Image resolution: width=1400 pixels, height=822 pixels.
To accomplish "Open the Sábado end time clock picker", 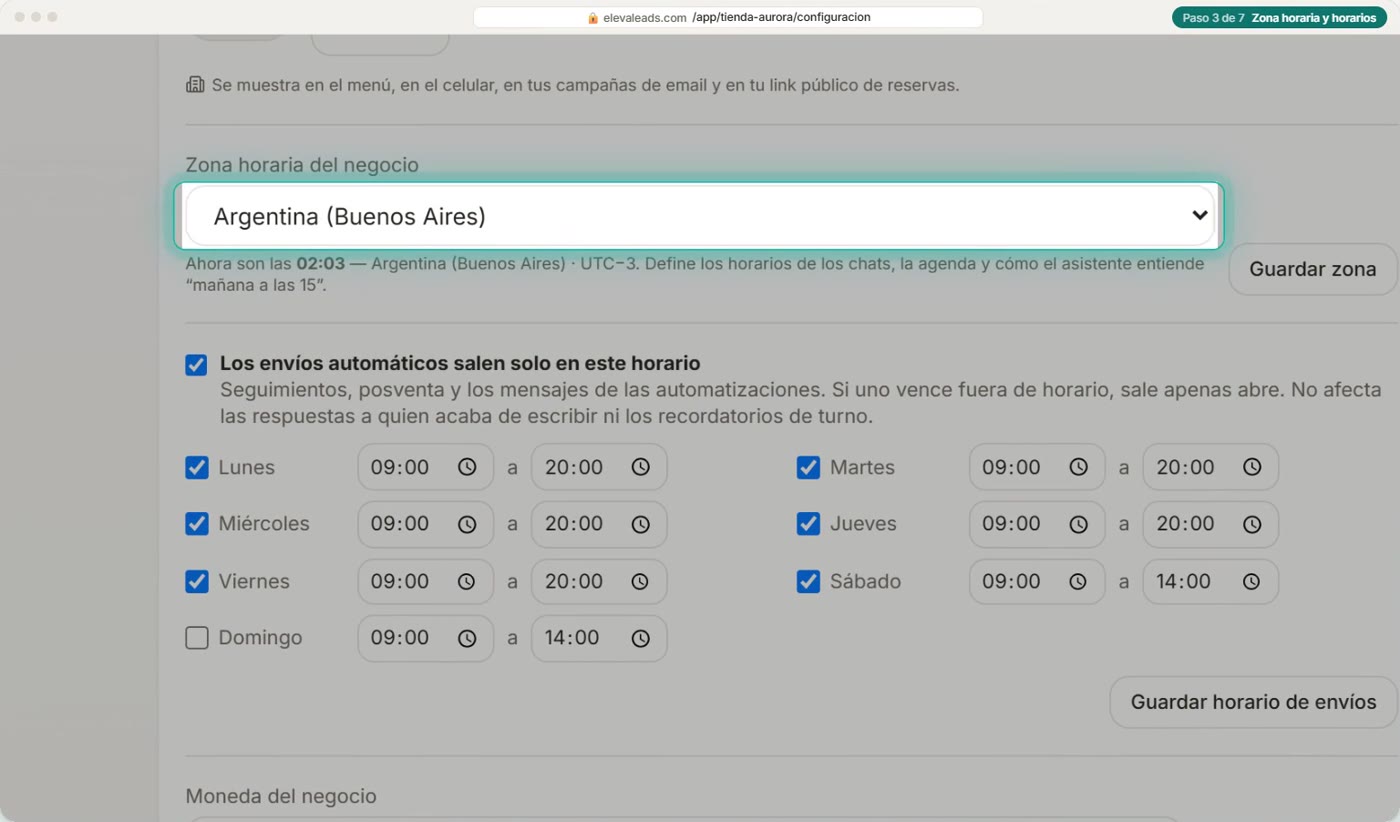I will 1252,581.
